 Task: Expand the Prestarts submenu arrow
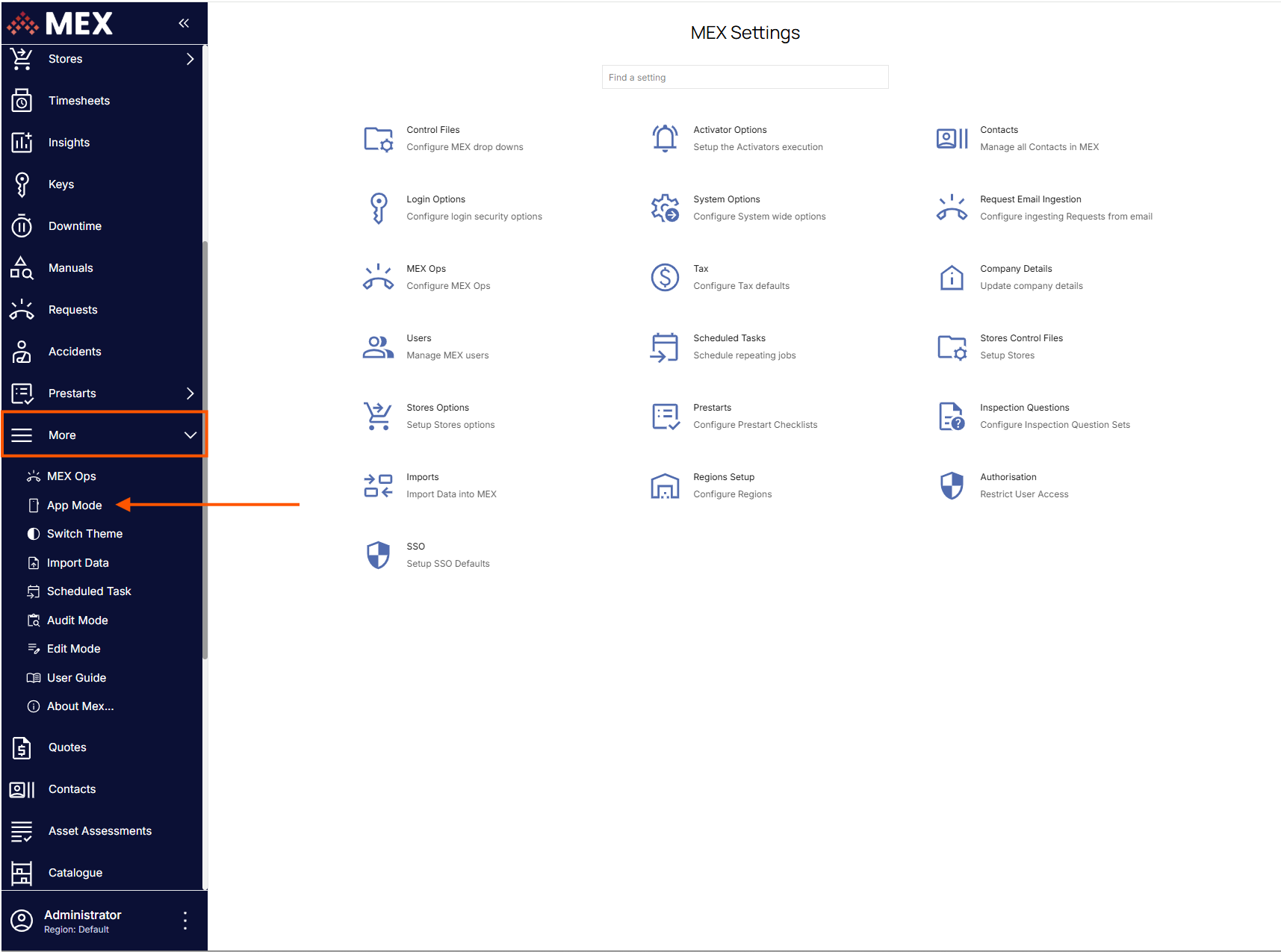tap(190, 393)
